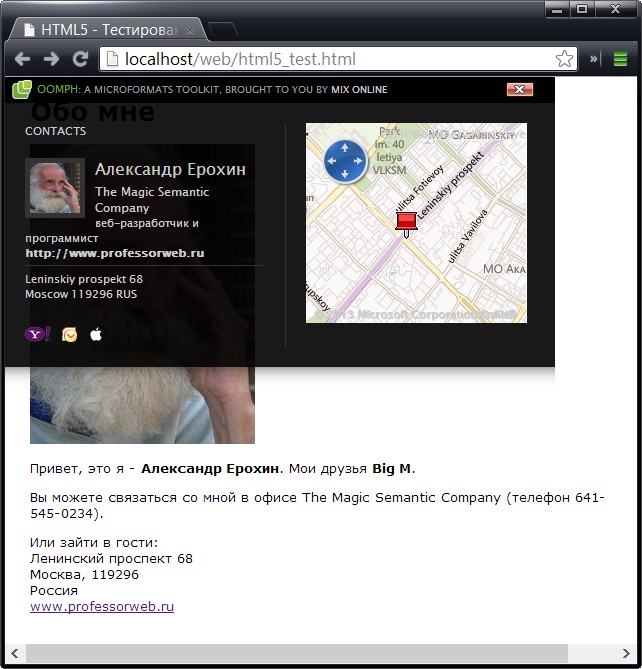Export contact to Outlook icon
The width and height of the screenshot is (642, 669).
70,335
